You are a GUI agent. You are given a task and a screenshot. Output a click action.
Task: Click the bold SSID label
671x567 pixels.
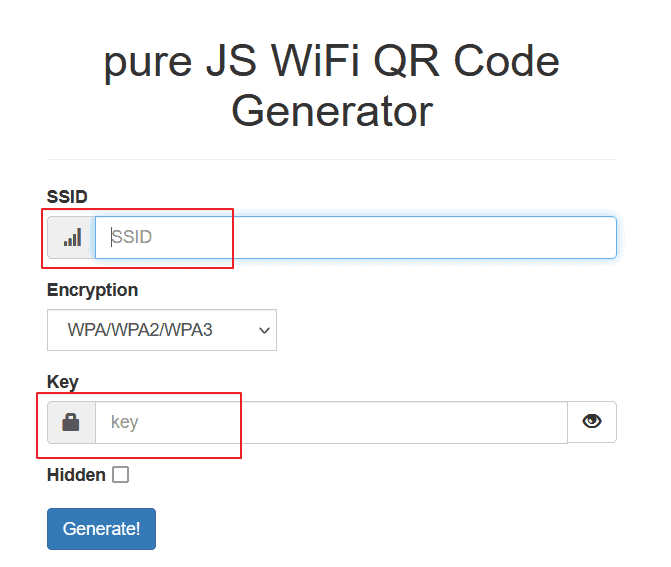67,196
